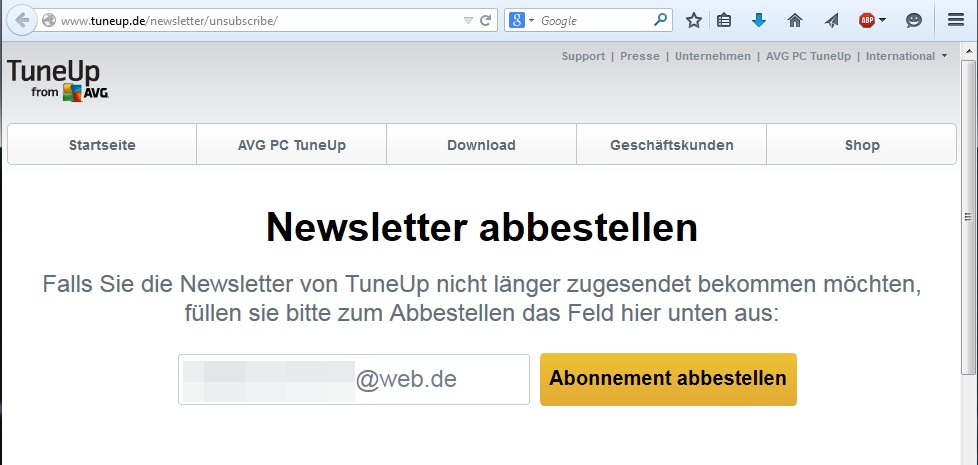Select the AVG PC TuneUp navigation tab

(x=292, y=145)
